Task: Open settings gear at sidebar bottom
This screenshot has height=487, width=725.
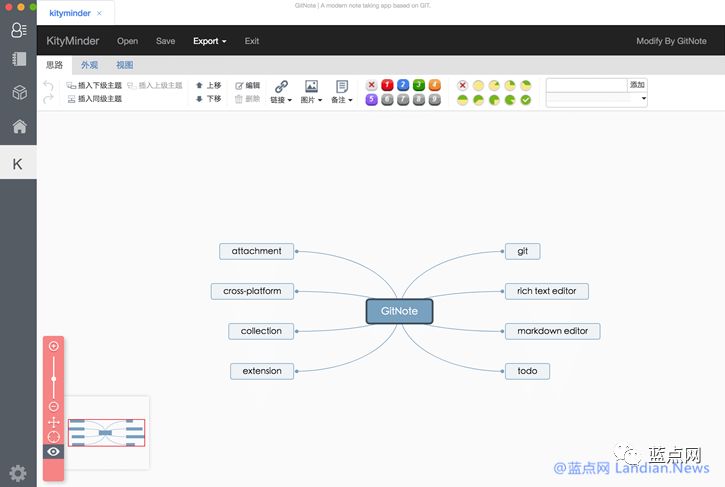Action: (x=18, y=473)
